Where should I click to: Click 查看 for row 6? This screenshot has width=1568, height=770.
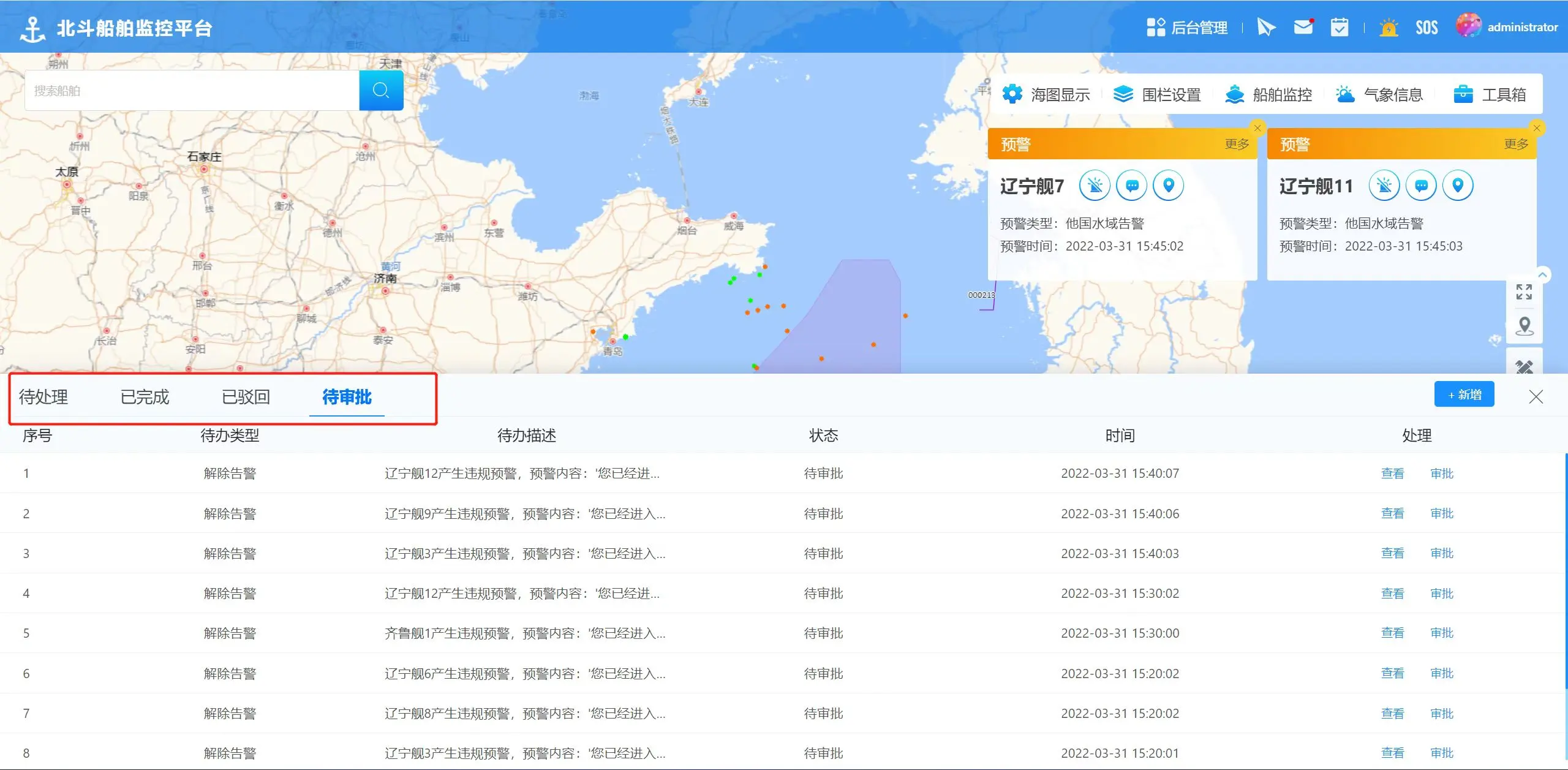click(1392, 673)
